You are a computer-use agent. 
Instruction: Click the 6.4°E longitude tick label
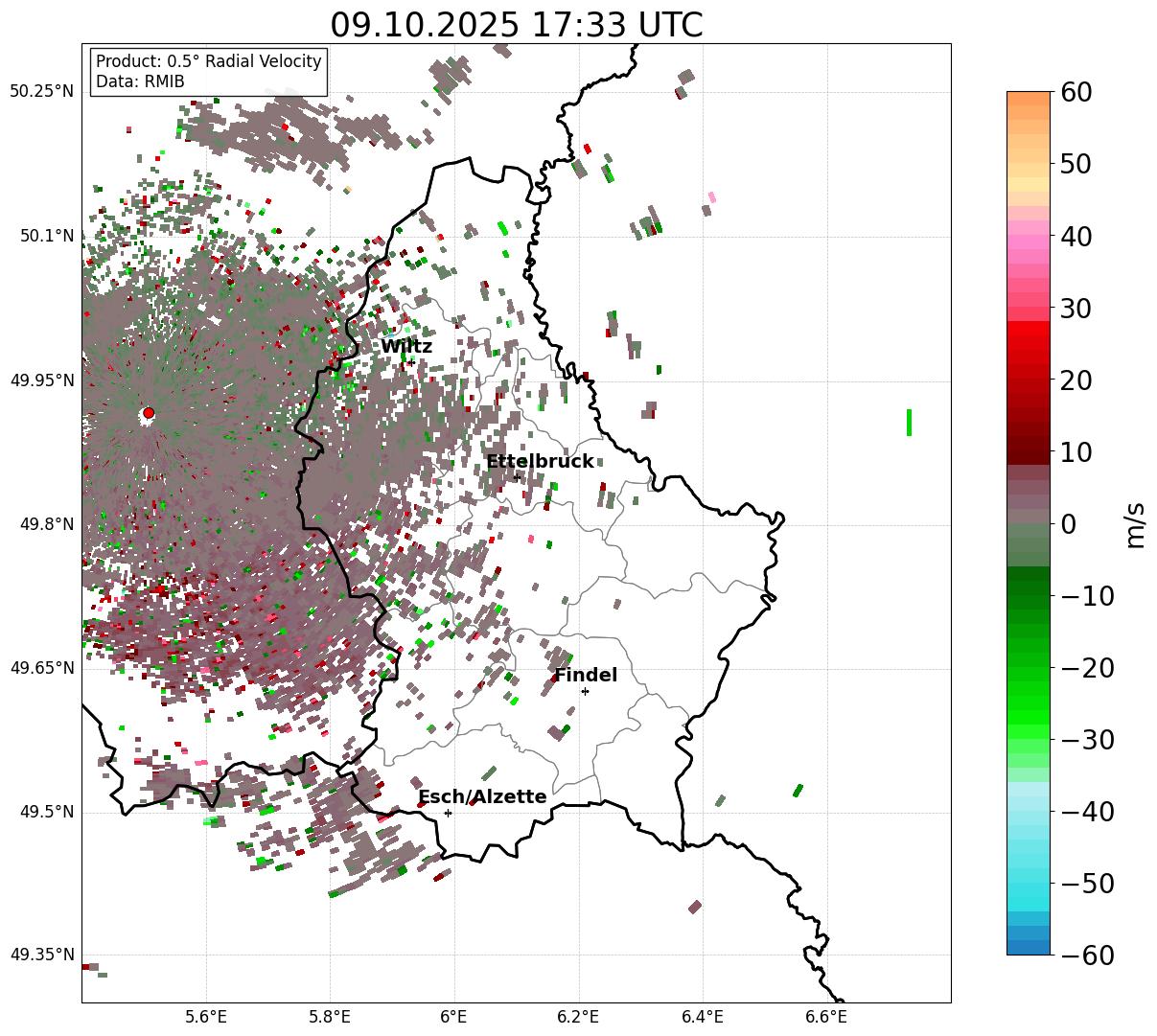pos(703,1016)
